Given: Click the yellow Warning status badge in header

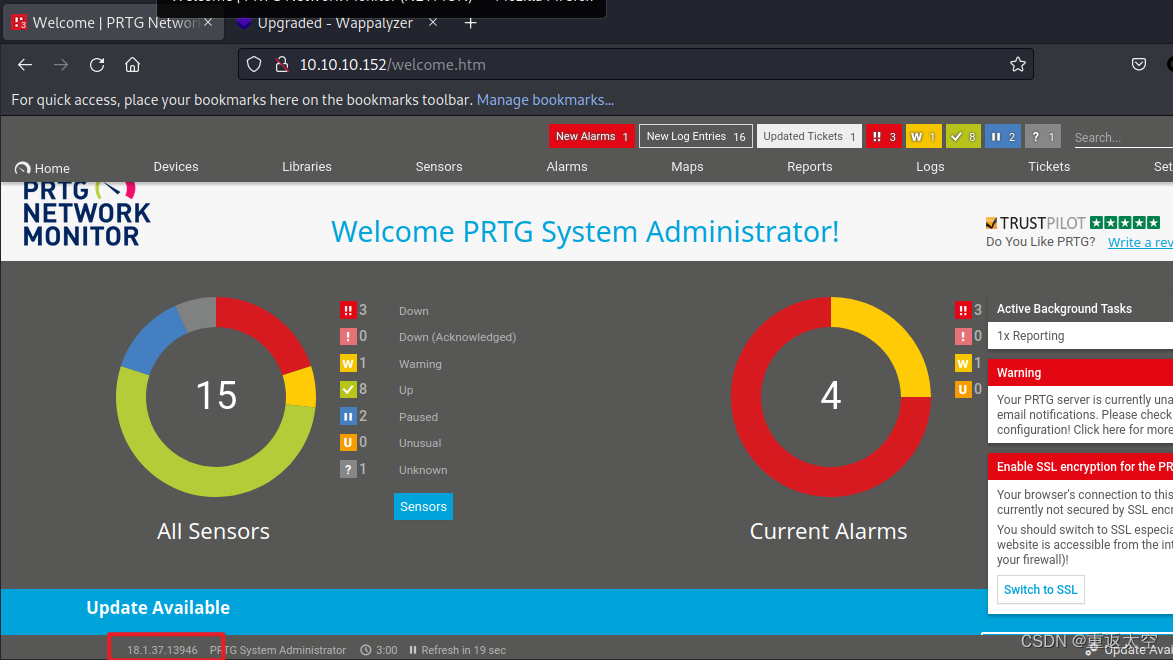Looking at the screenshot, I should click(x=923, y=136).
